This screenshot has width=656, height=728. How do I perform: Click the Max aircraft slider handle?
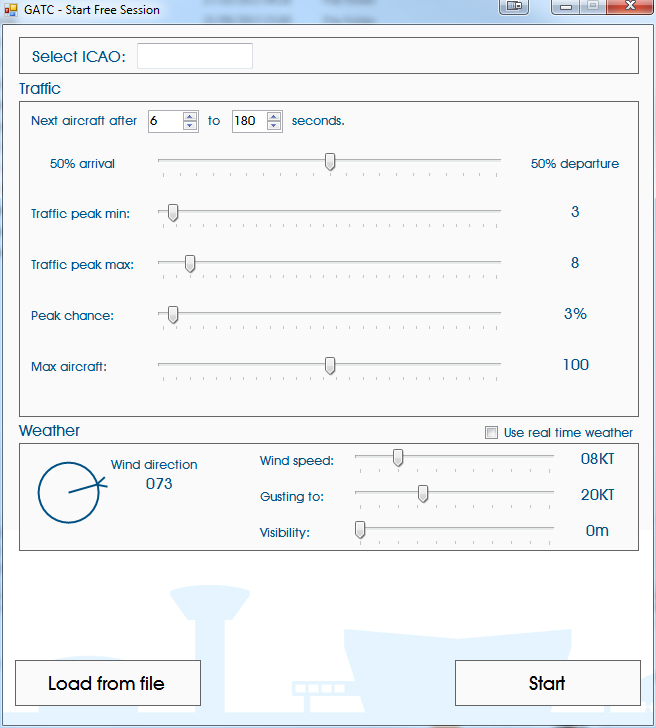[x=330, y=366]
